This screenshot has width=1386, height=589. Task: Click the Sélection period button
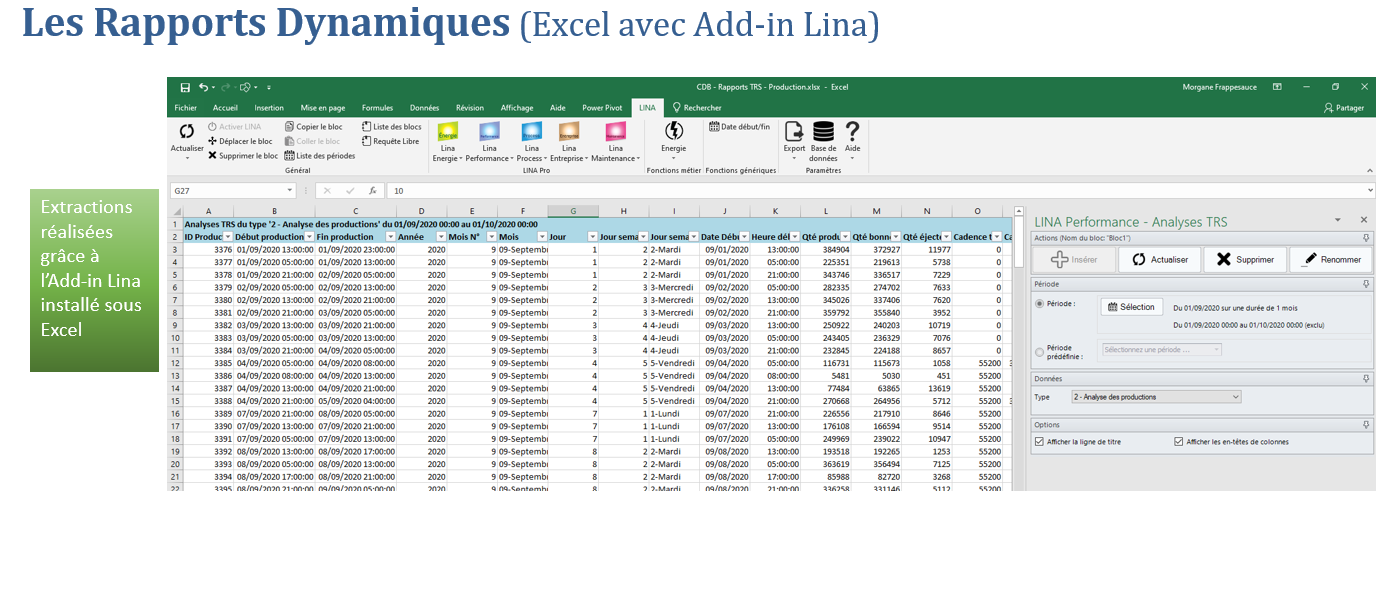(1131, 307)
